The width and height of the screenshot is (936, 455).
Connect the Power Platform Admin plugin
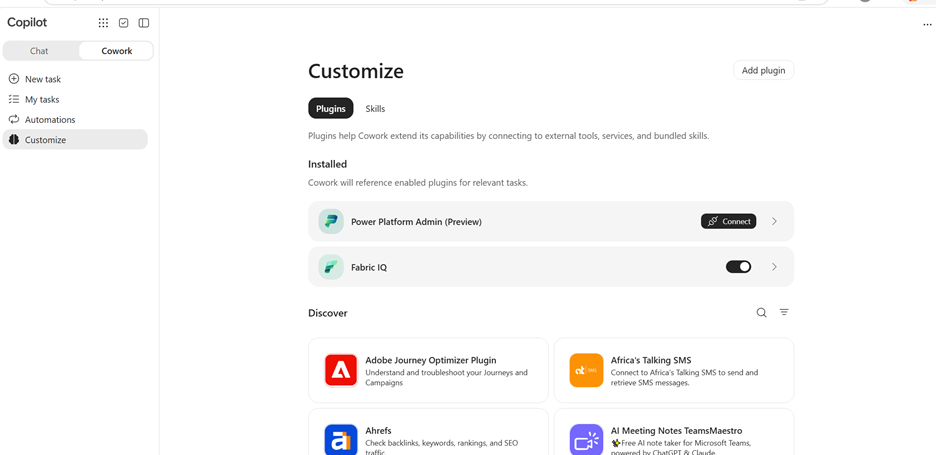tap(729, 222)
